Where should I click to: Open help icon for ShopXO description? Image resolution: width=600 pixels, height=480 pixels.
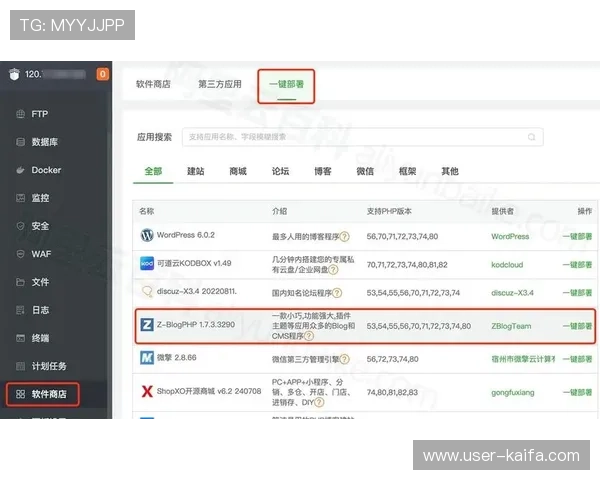click(319, 402)
